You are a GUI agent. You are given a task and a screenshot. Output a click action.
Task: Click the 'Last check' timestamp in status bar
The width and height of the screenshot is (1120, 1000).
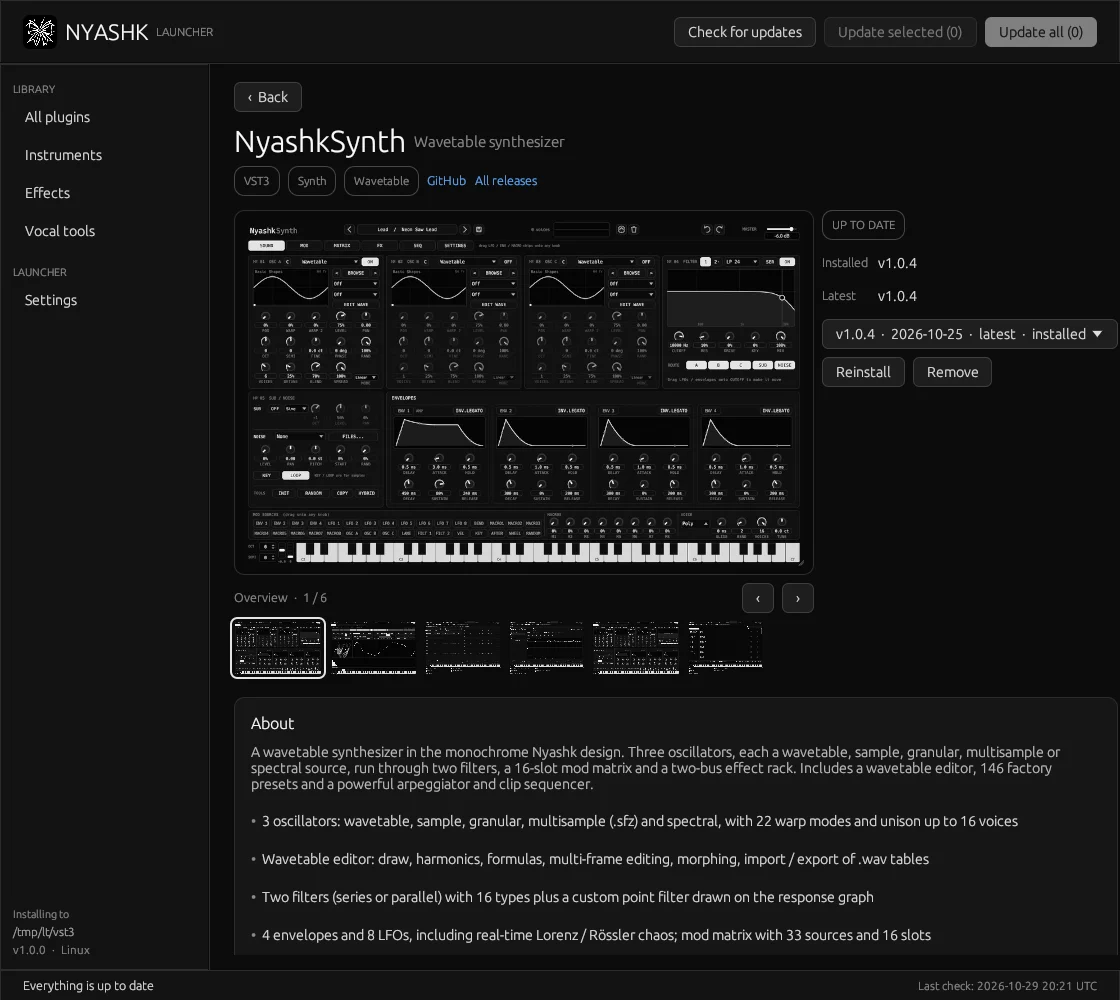pyautogui.click(x=1007, y=986)
